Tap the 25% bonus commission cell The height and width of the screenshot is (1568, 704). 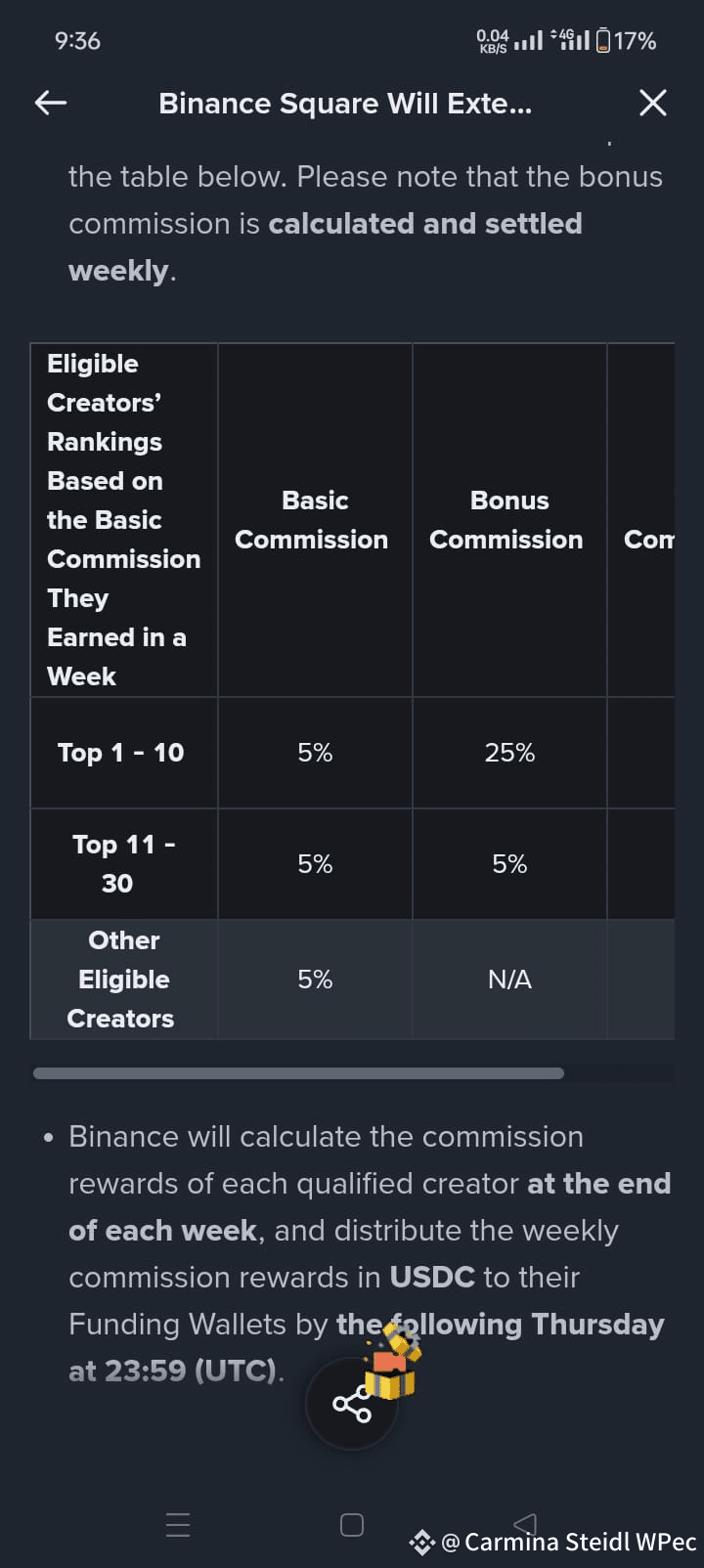509,753
